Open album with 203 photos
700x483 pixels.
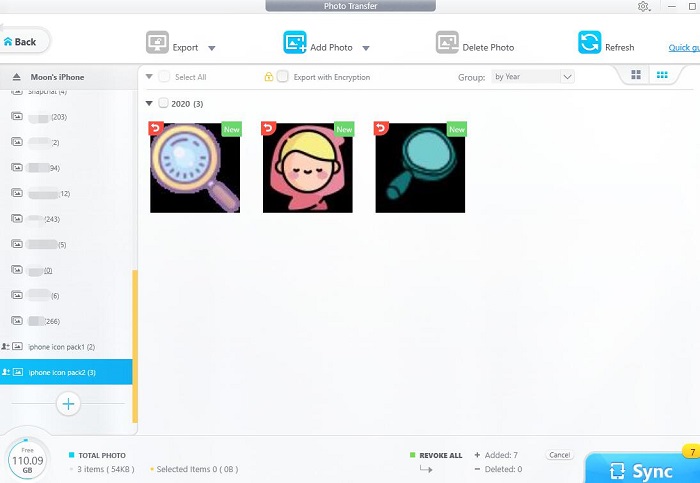click(67, 117)
